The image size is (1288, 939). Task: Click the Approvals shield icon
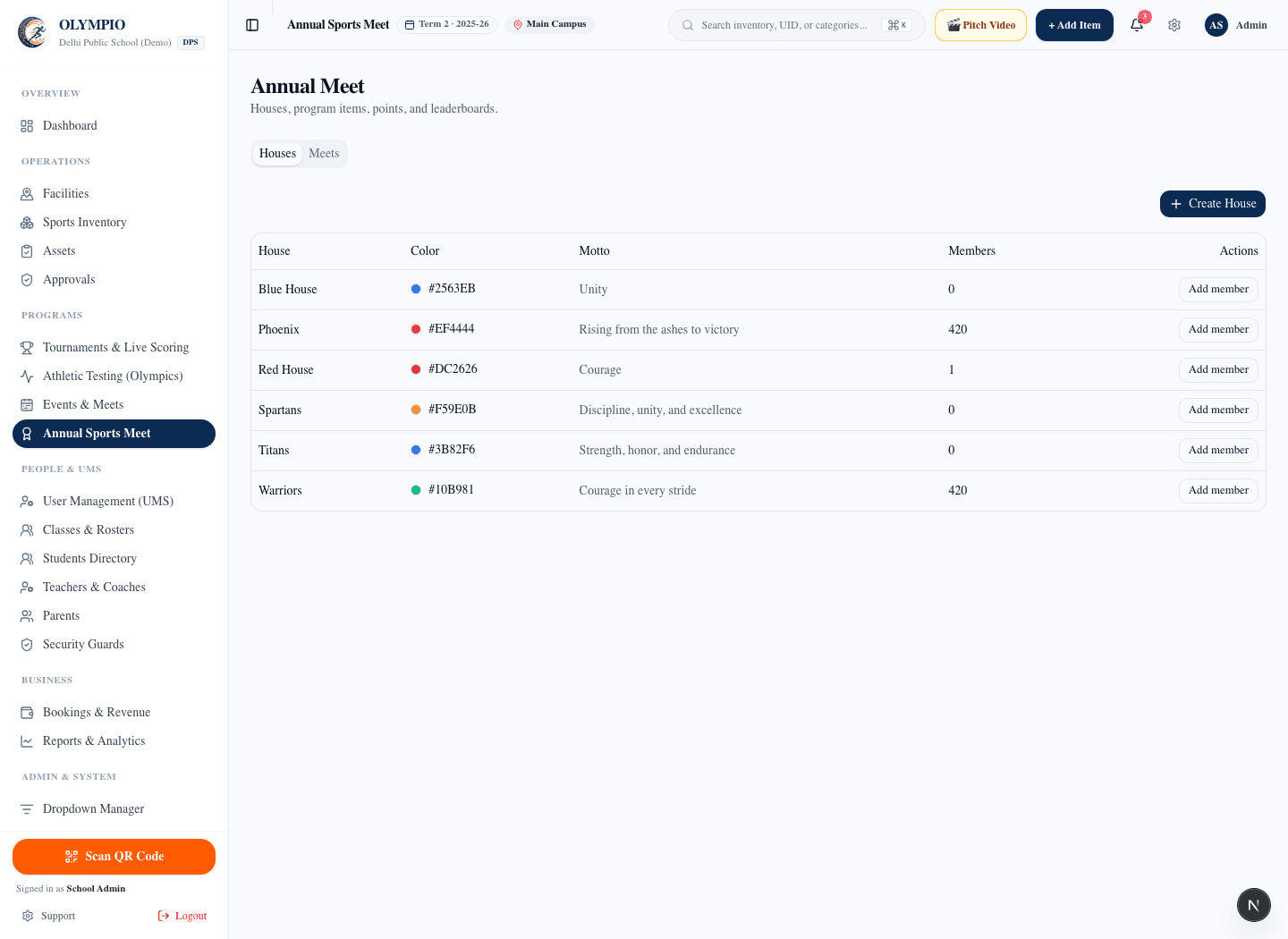point(27,280)
